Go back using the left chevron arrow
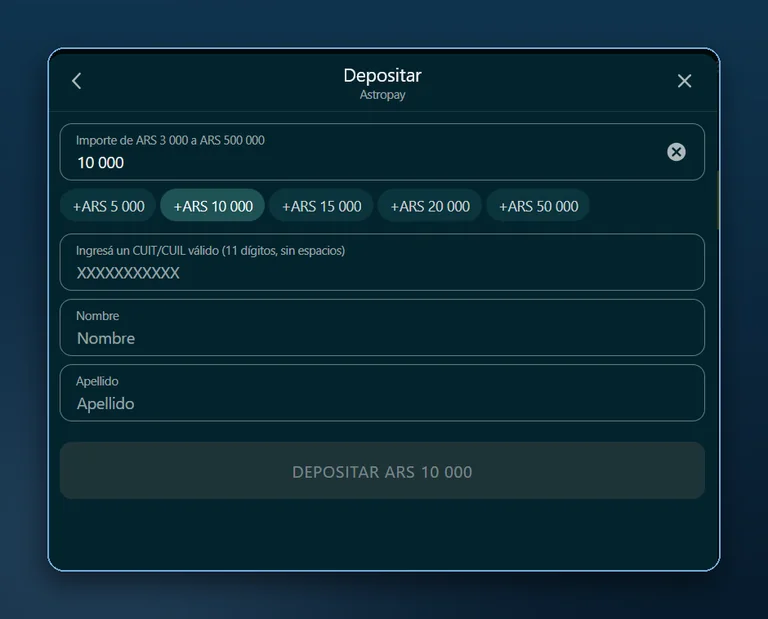This screenshot has height=619, width=768. click(76, 81)
